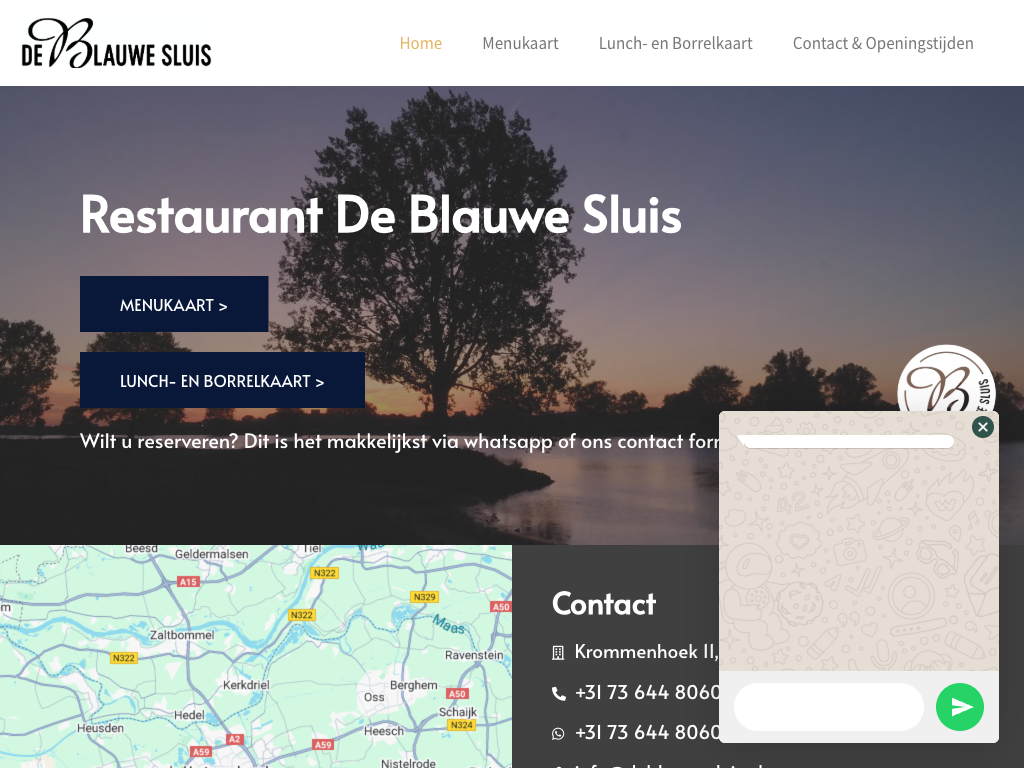This screenshot has width=1024, height=768.
Task: Click the De Blauwe Sluis logo
Action: coord(116,43)
